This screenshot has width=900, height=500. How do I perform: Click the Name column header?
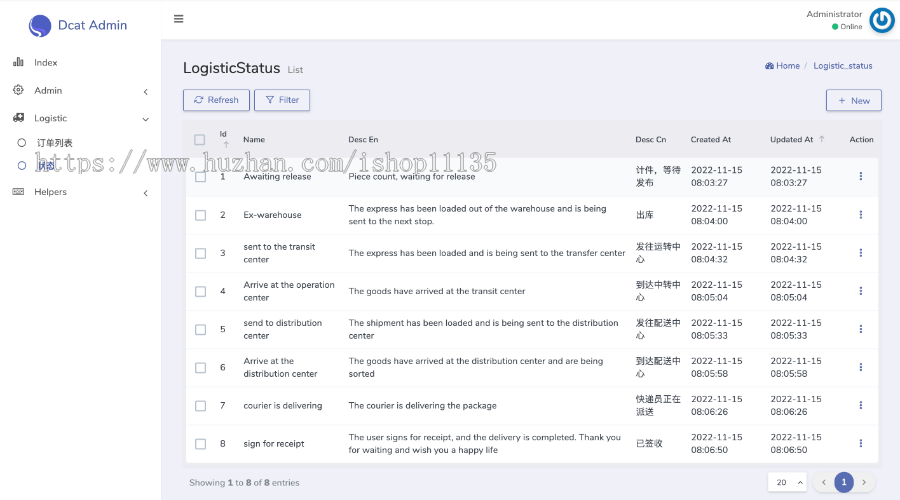pyautogui.click(x=254, y=139)
